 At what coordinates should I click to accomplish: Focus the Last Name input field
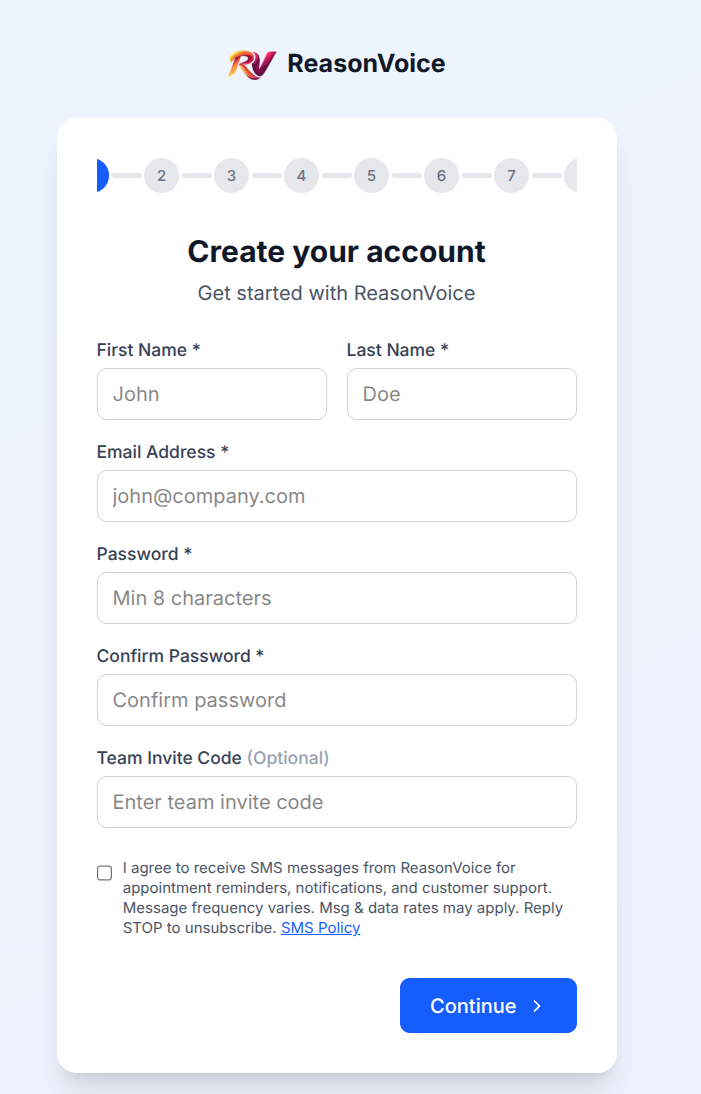pyautogui.click(x=461, y=394)
